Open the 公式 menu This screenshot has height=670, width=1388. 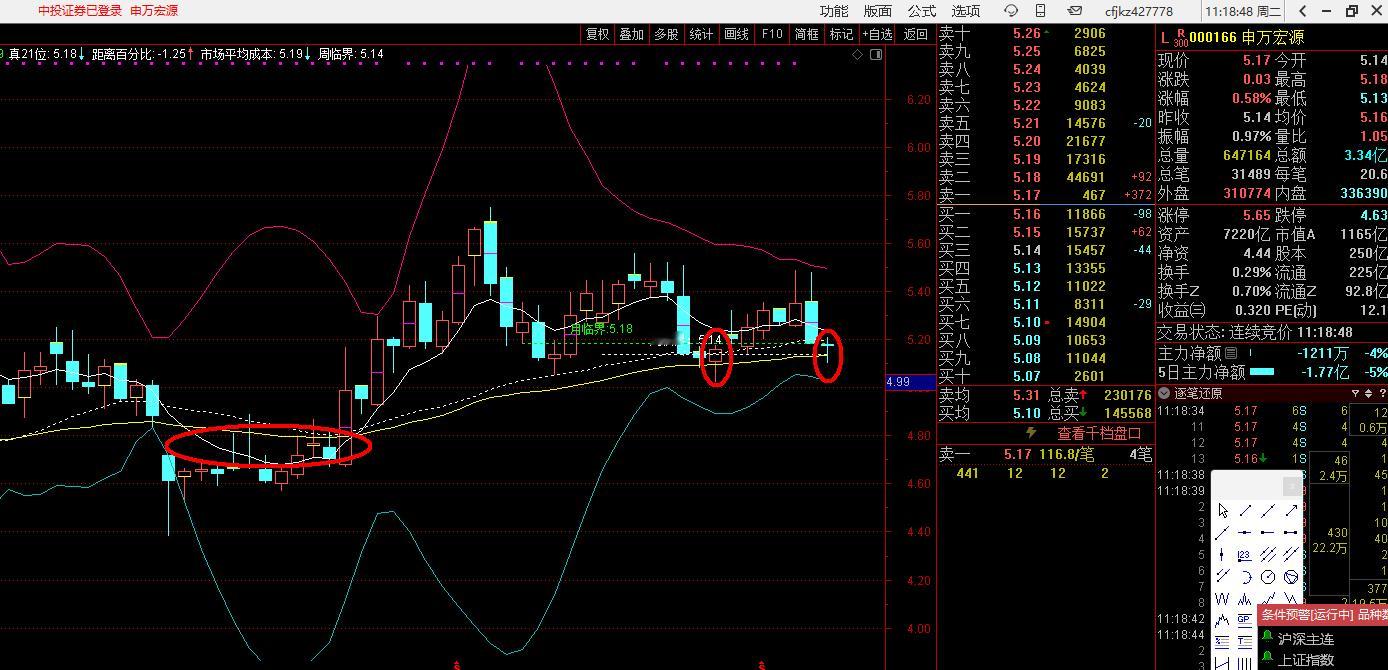pos(922,11)
